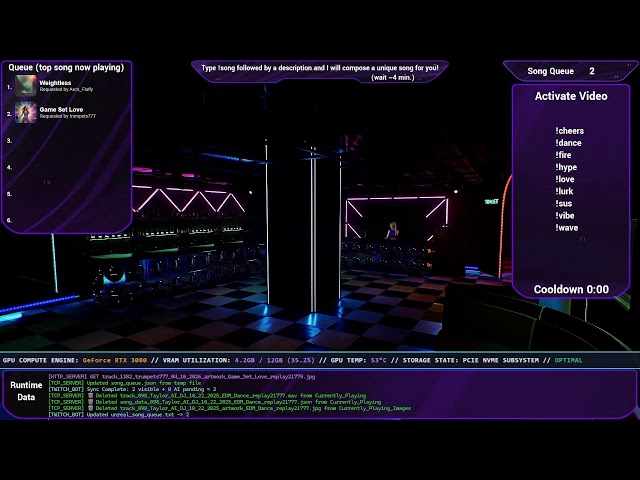
Task: Click the !sus command
Action: point(564,204)
